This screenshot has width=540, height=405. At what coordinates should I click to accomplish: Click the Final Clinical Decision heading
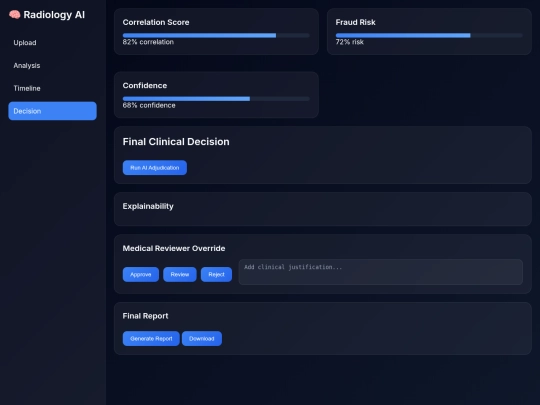coord(176,142)
